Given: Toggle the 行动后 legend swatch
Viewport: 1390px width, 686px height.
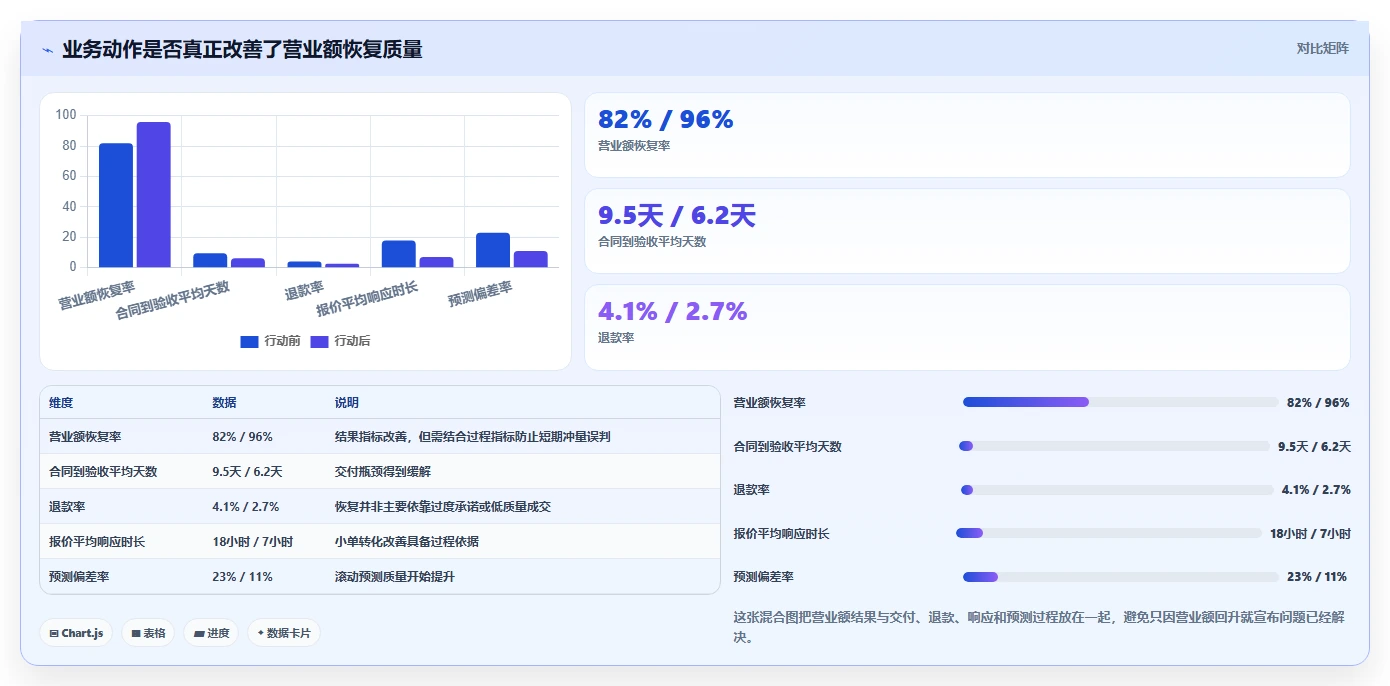Looking at the screenshot, I should (319, 341).
